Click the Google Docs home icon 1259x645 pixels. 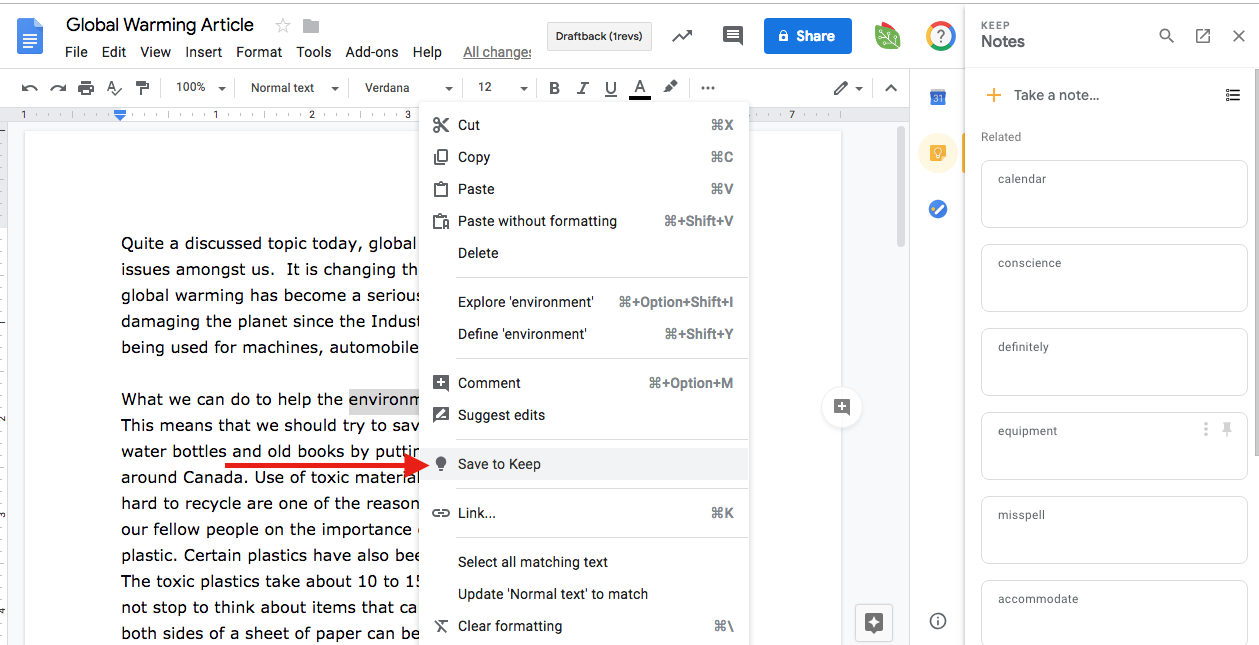[30, 37]
